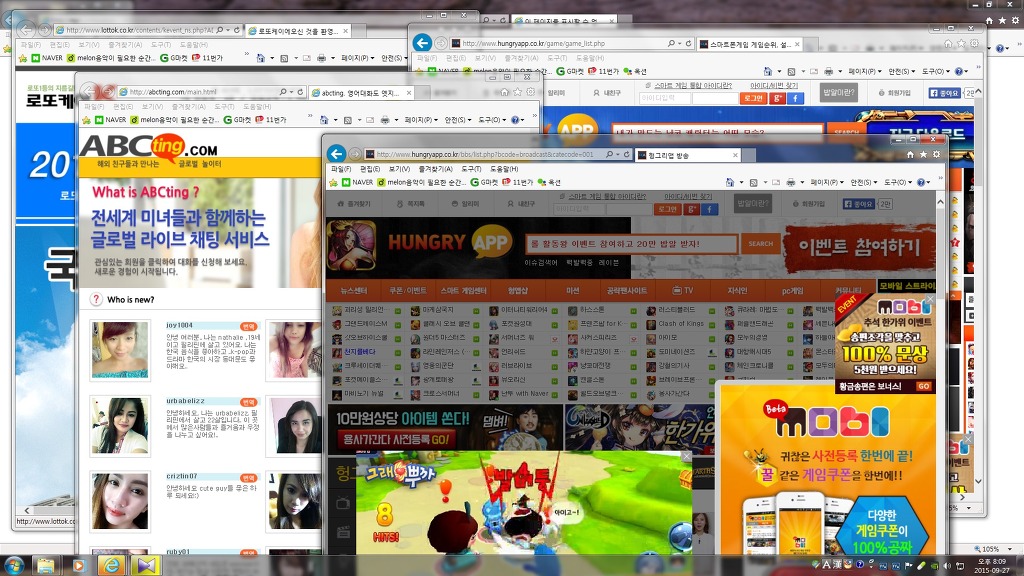Open 안전(S) dropdown in front HungryApp window
This screenshot has height=576, width=1024.
(863, 182)
